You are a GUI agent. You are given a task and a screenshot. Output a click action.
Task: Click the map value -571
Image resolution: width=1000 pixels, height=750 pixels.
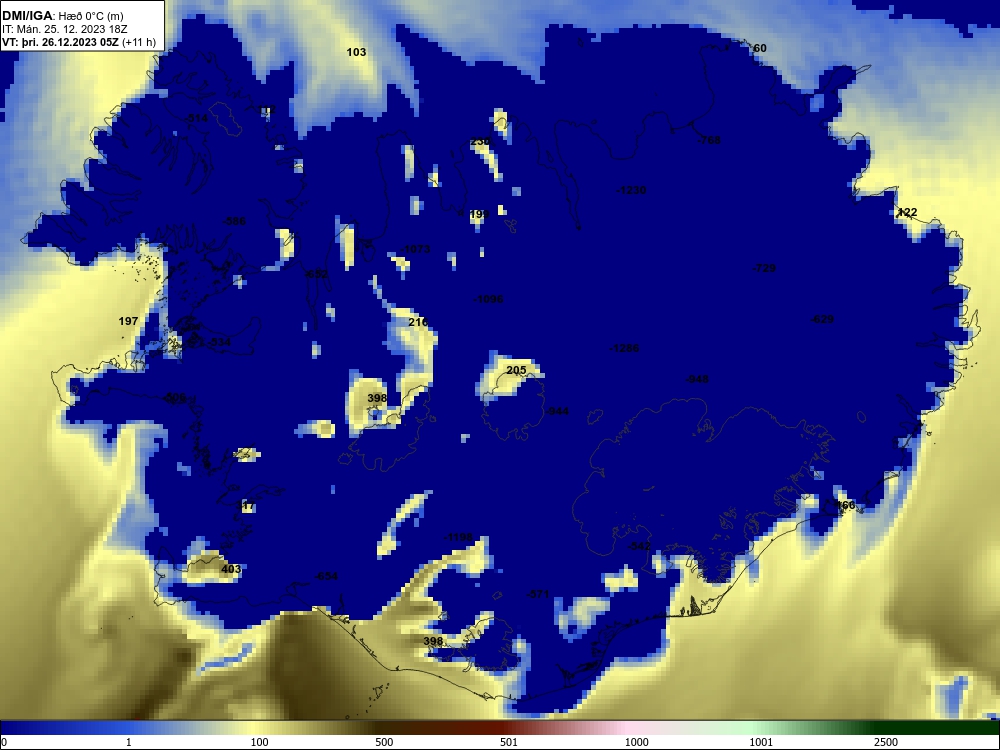click(x=538, y=594)
